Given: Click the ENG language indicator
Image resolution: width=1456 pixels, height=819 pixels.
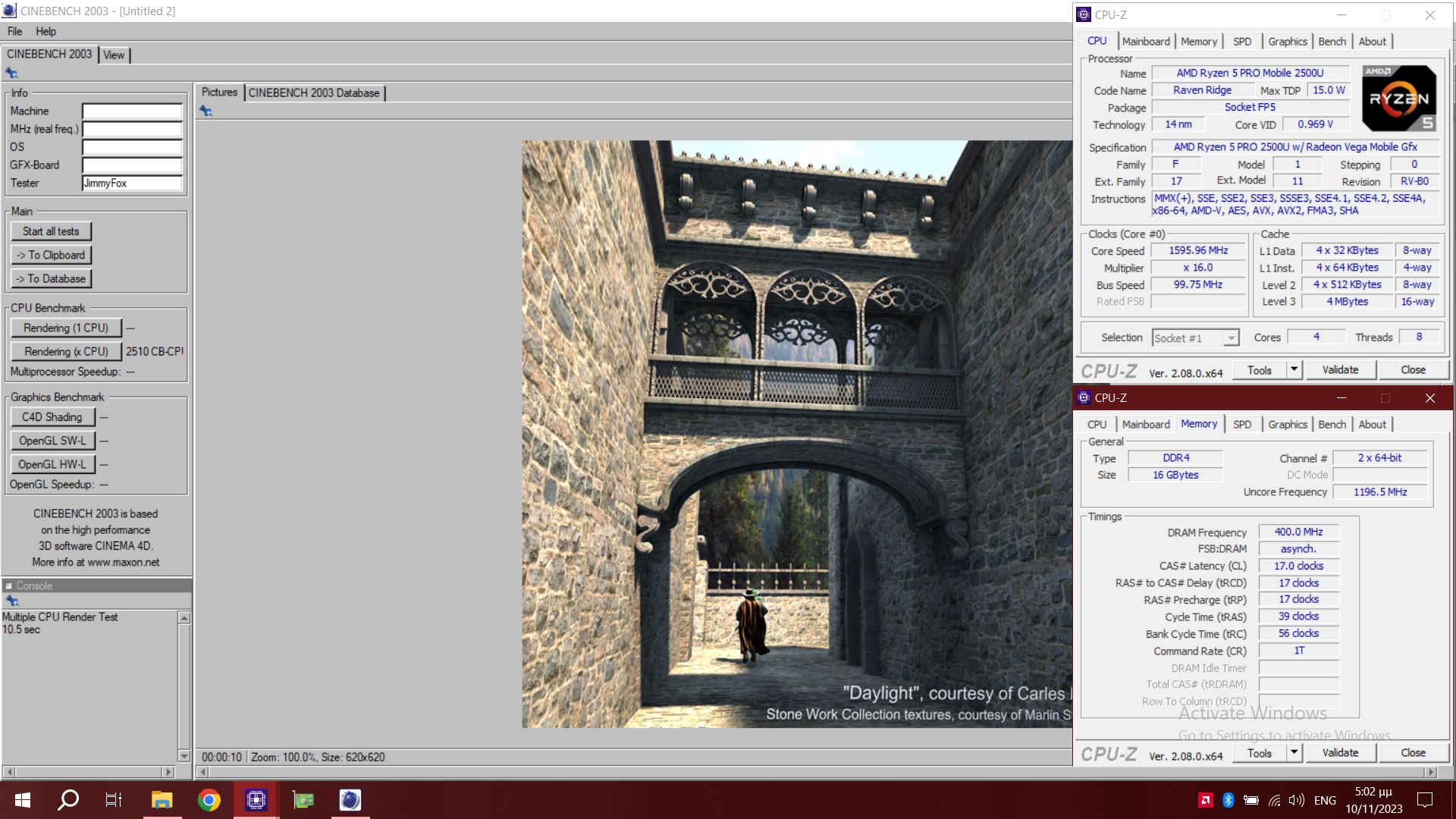Looking at the screenshot, I should [x=1325, y=800].
